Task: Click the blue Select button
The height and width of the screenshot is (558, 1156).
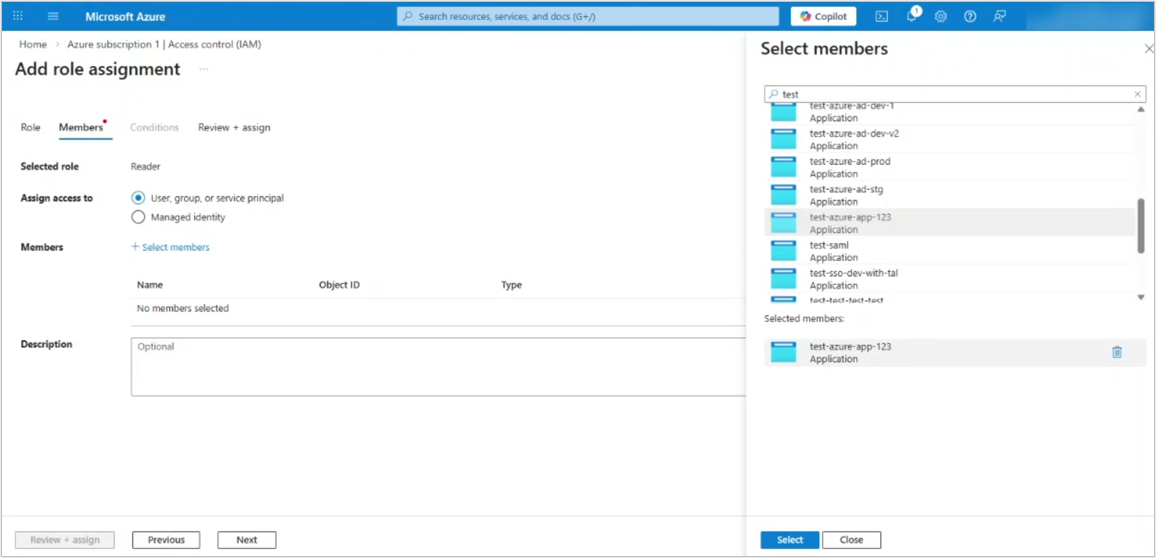Action: pos(789,540)
